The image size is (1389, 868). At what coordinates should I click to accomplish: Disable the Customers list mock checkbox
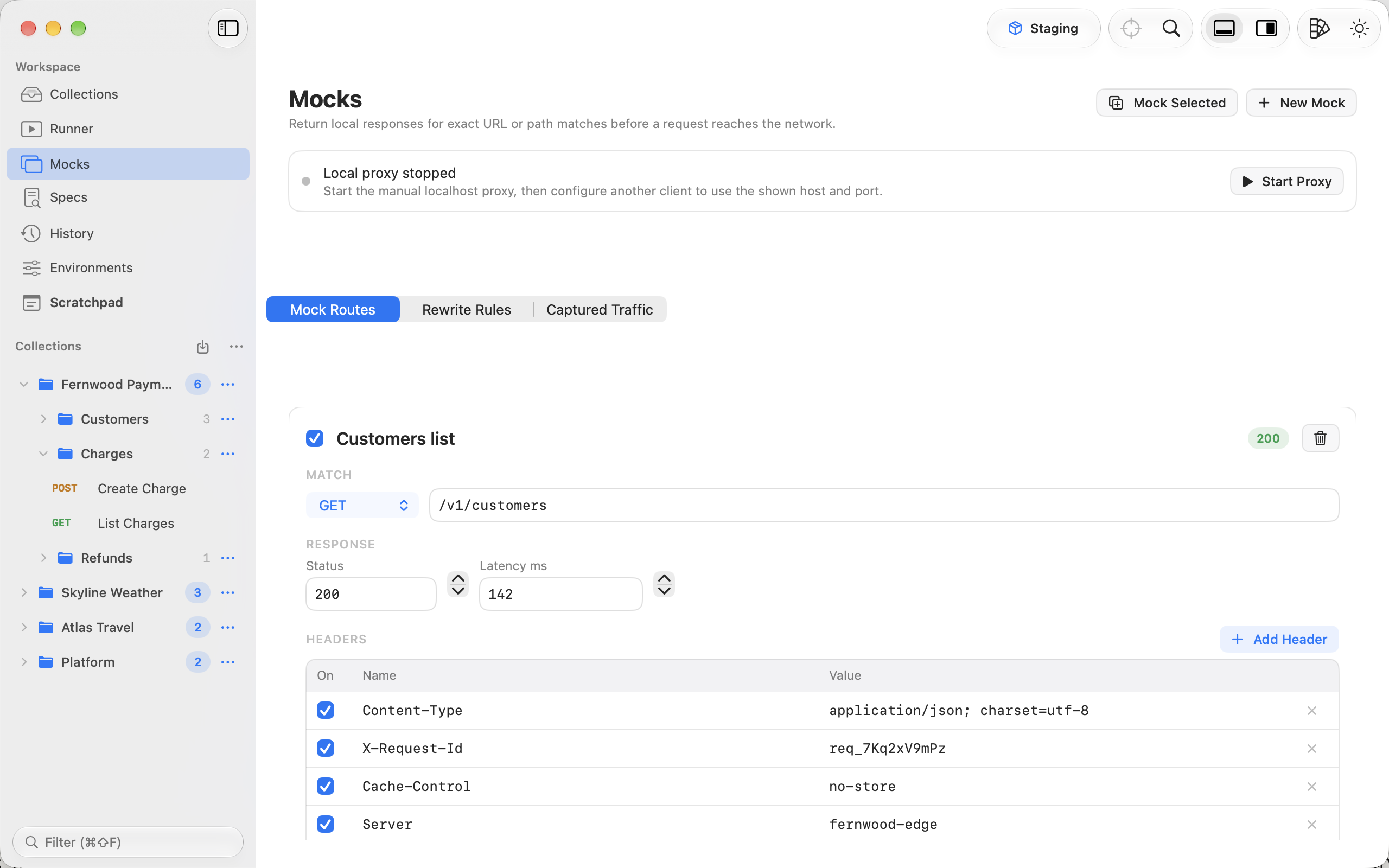(x=315, y=438)
